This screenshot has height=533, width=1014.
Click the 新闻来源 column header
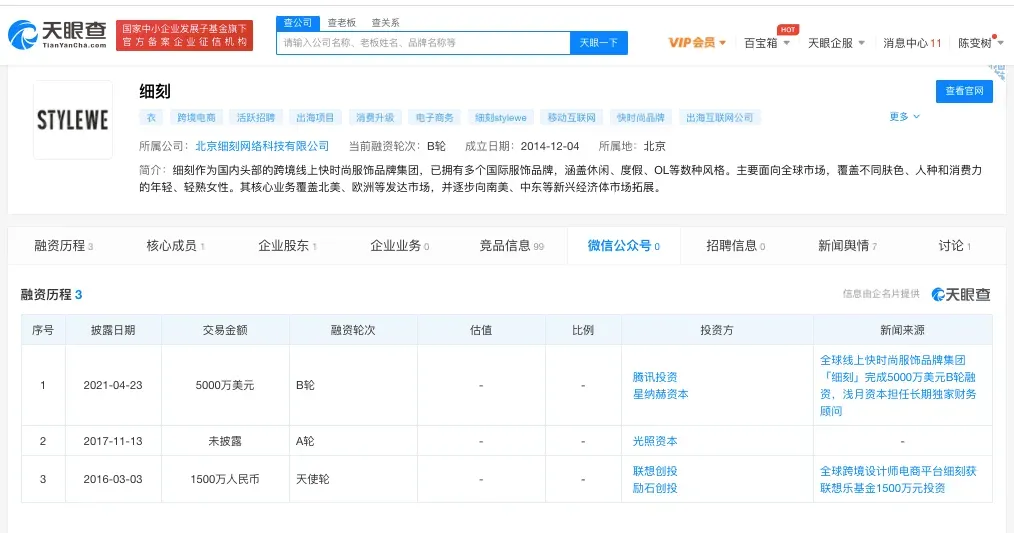click(902, 330)
